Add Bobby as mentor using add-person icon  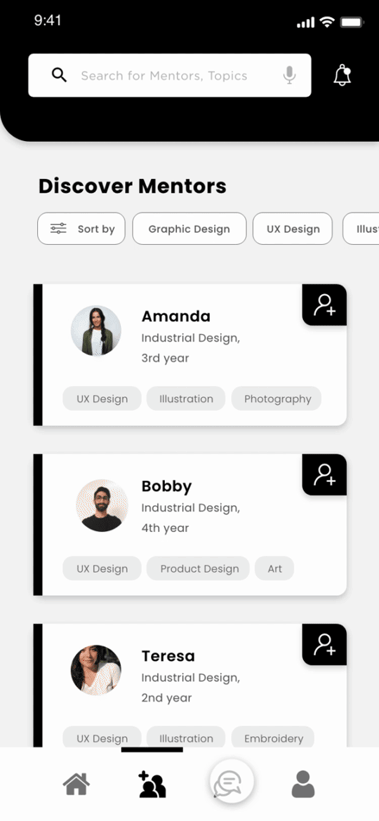tap(325, 474)
